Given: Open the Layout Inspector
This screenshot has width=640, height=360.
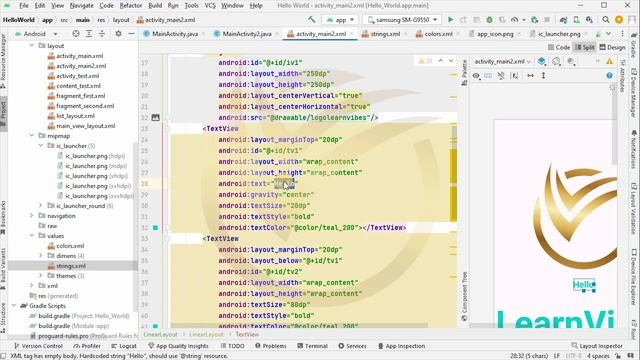Looking at the screenshot, I should tap(597, 346).
